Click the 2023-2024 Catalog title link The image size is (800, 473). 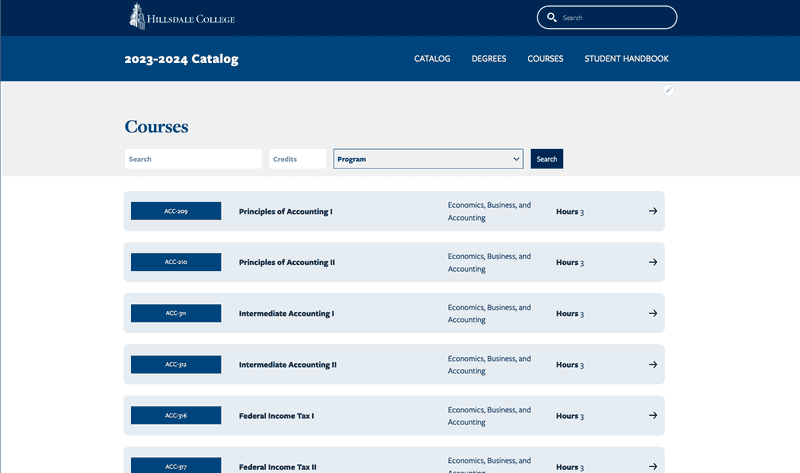pyautogui.click(x=181, y=59)
